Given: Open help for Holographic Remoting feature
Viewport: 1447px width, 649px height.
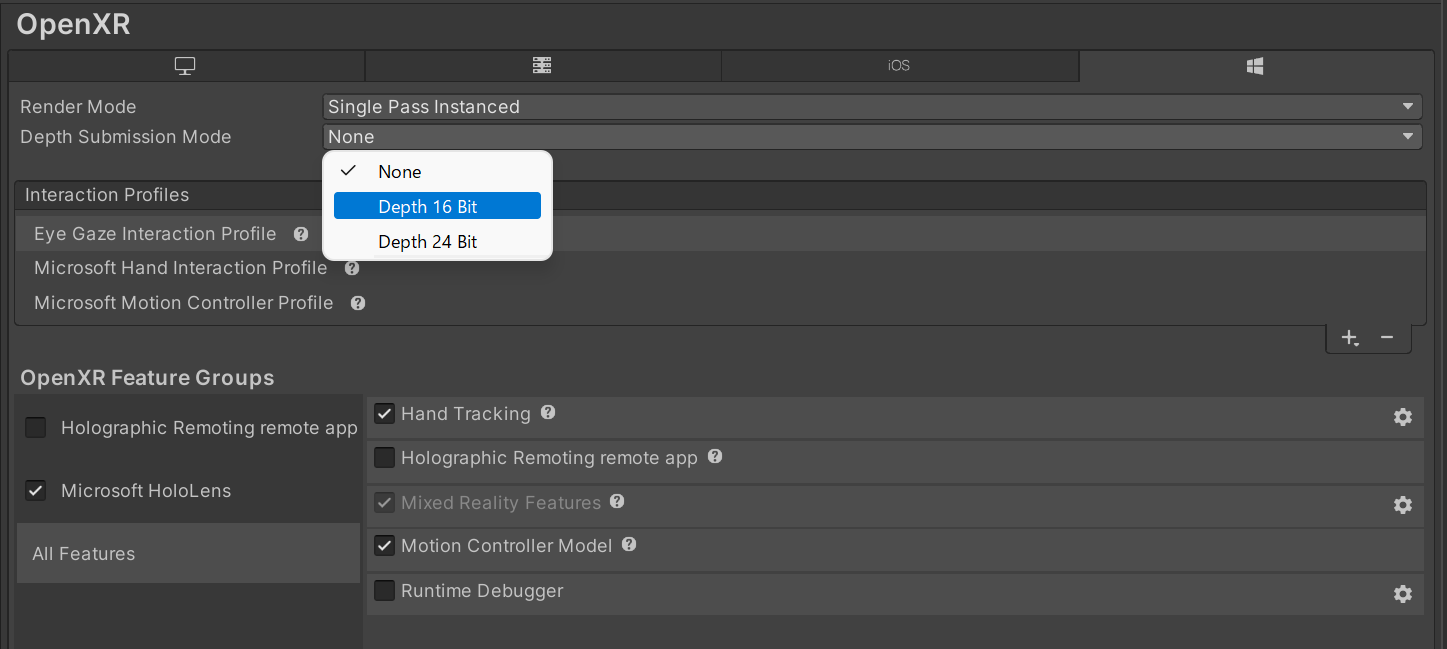Looking at the screenshot, I should pyautogui.click(x=715, y=456).
